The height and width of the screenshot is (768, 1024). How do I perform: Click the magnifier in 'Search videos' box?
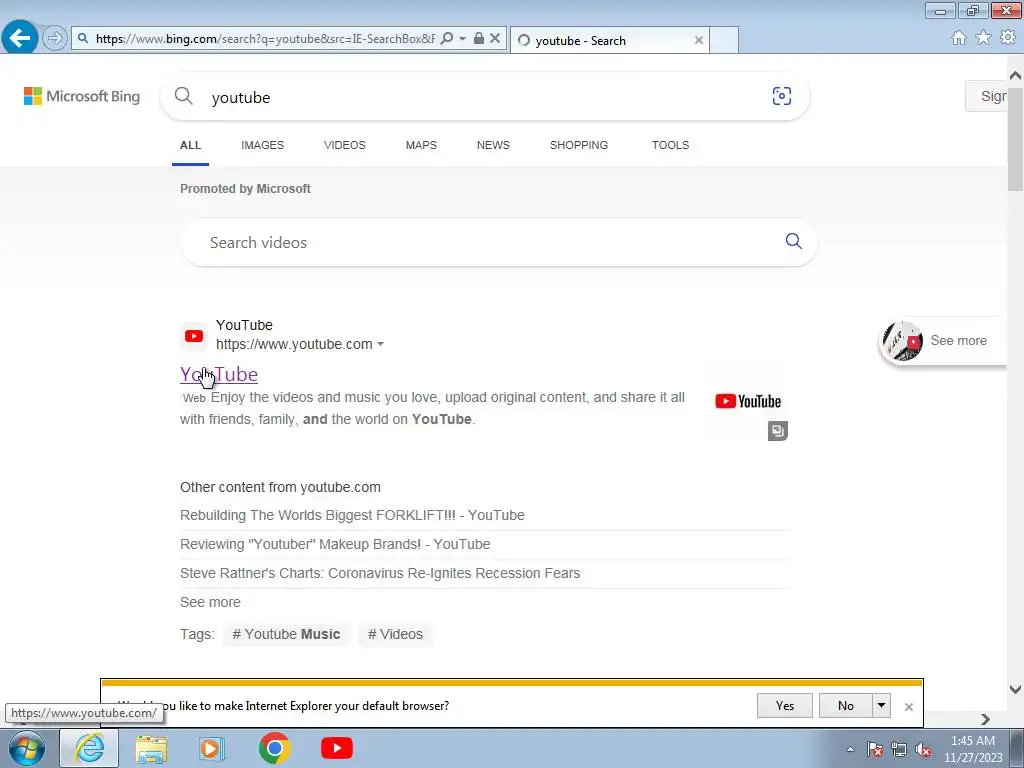[793, 242]
